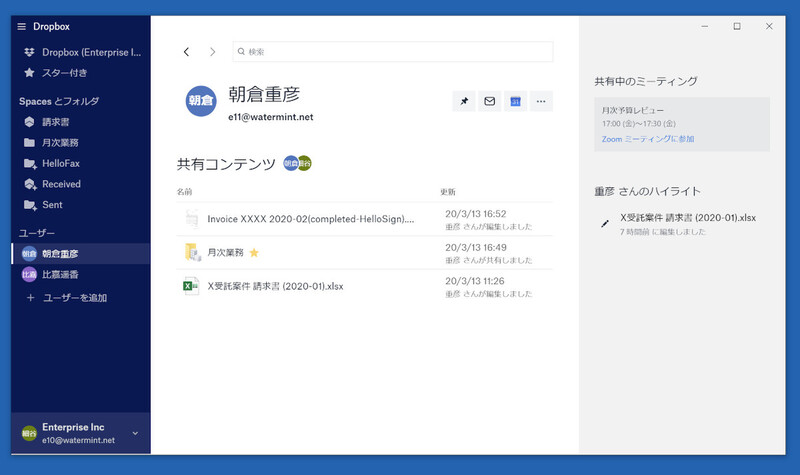
Task: Open Dropbox (Enterprise I...) root in sidebar
Action: pyautogui.click(x=90, y=51)
